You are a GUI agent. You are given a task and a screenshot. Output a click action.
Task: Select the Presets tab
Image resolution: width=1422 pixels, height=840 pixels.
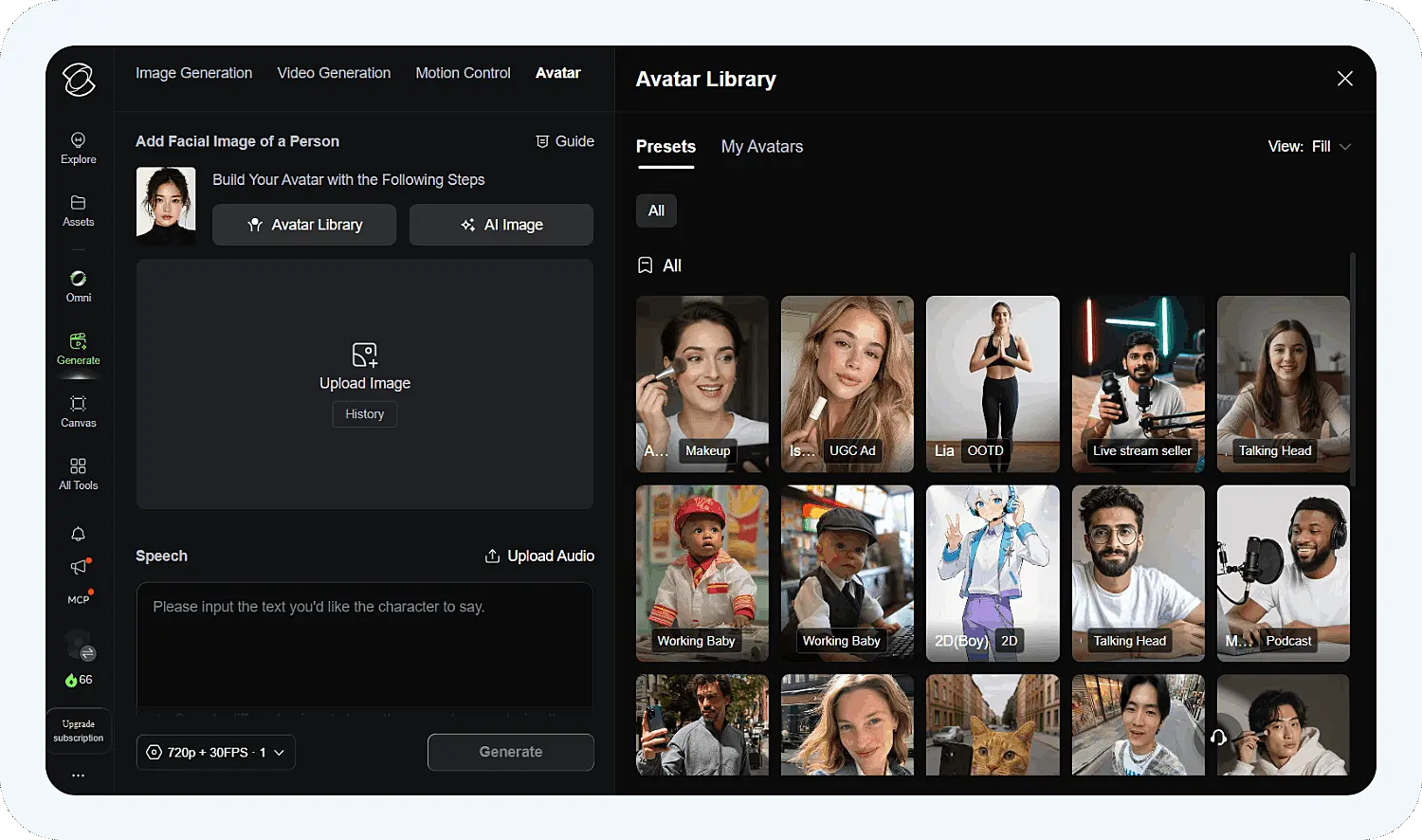[x=665, y=147]
